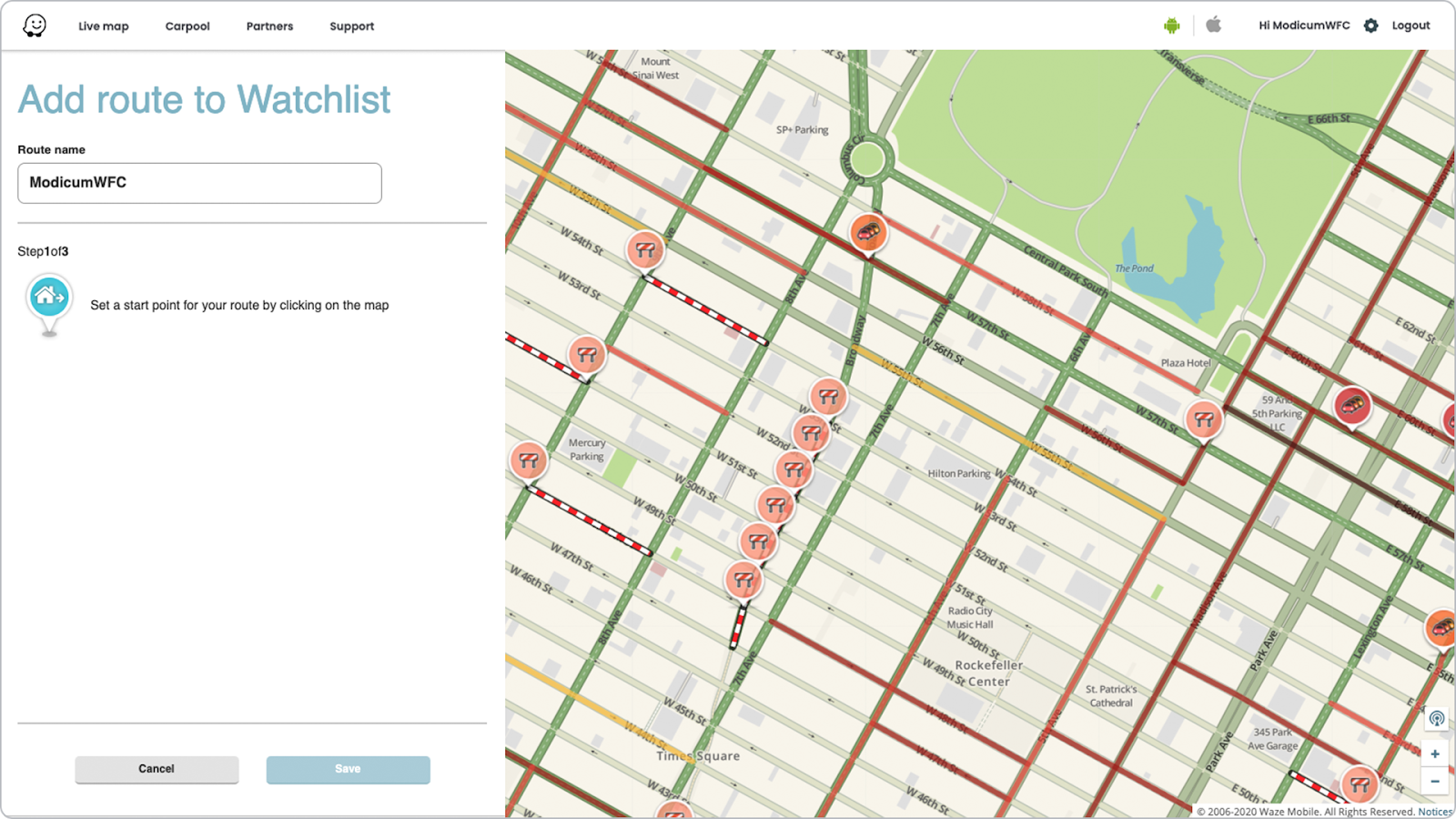1456x819 pixels.
Task: Zoom in the map with plus button
Action: (1435, 753)
